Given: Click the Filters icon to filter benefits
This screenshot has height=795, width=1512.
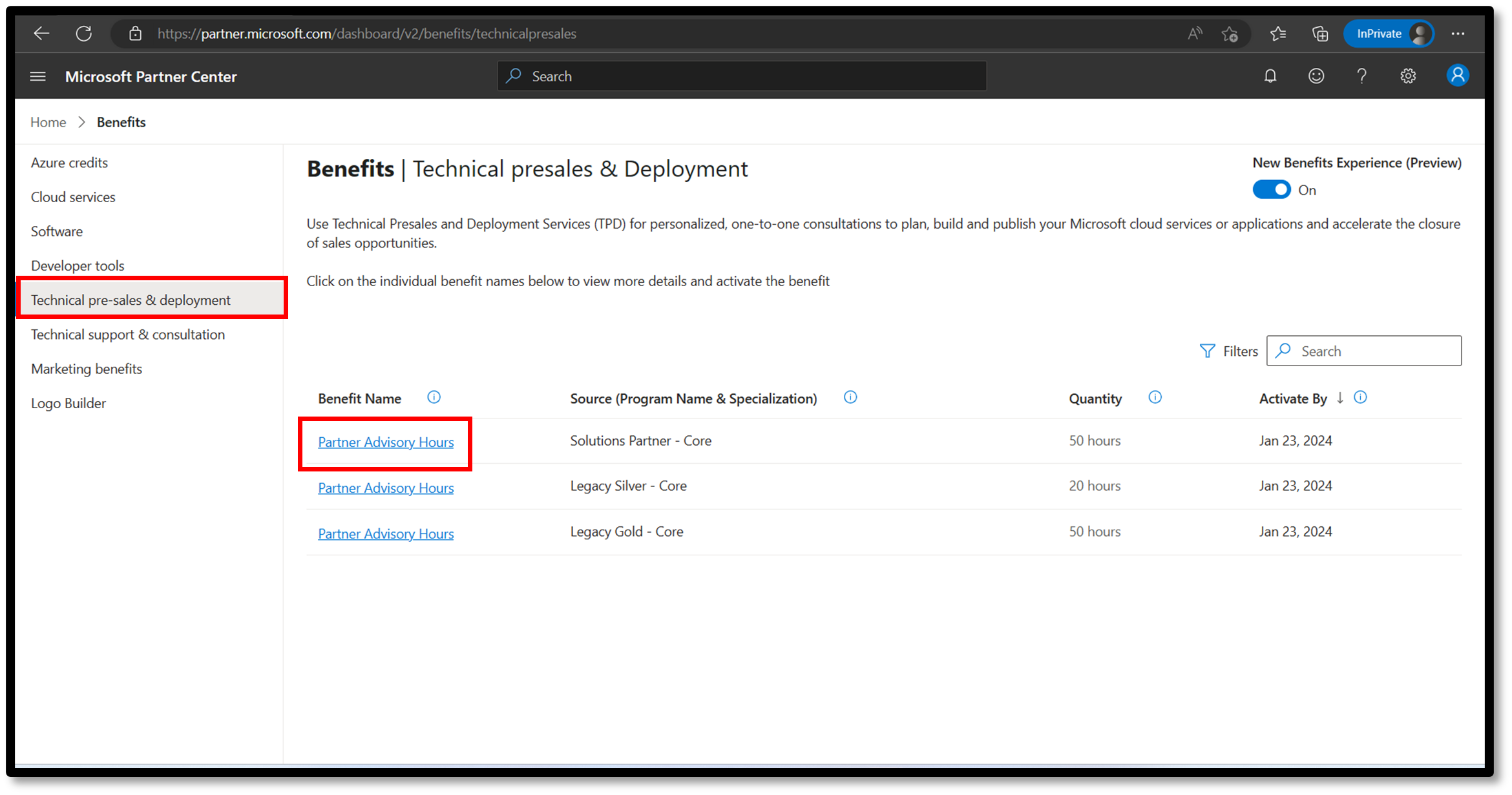Looking at the screenshot, I should 1207,351.
